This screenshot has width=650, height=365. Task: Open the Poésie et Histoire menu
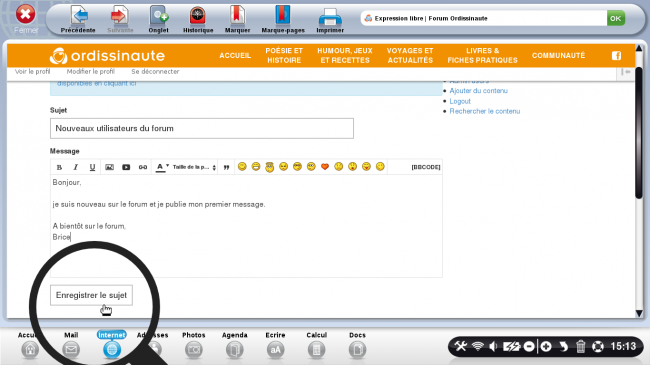(284, 56)
